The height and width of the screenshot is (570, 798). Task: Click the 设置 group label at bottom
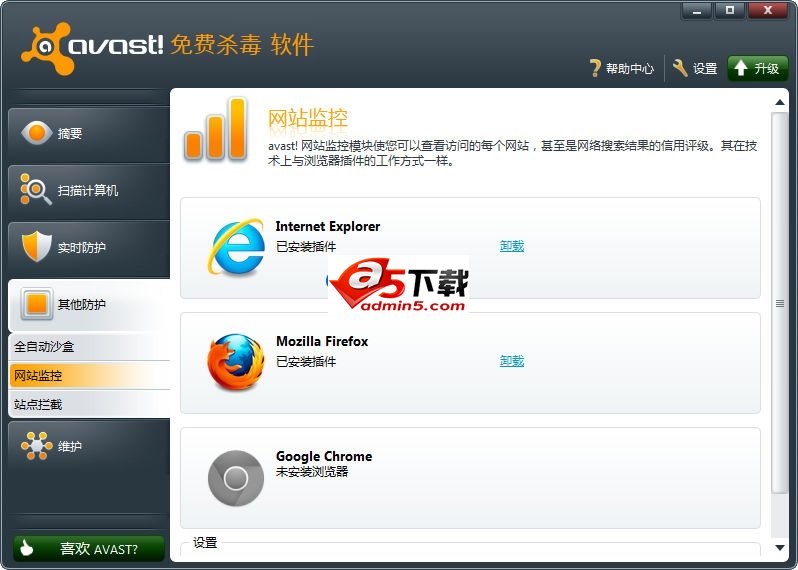[205, 543]
